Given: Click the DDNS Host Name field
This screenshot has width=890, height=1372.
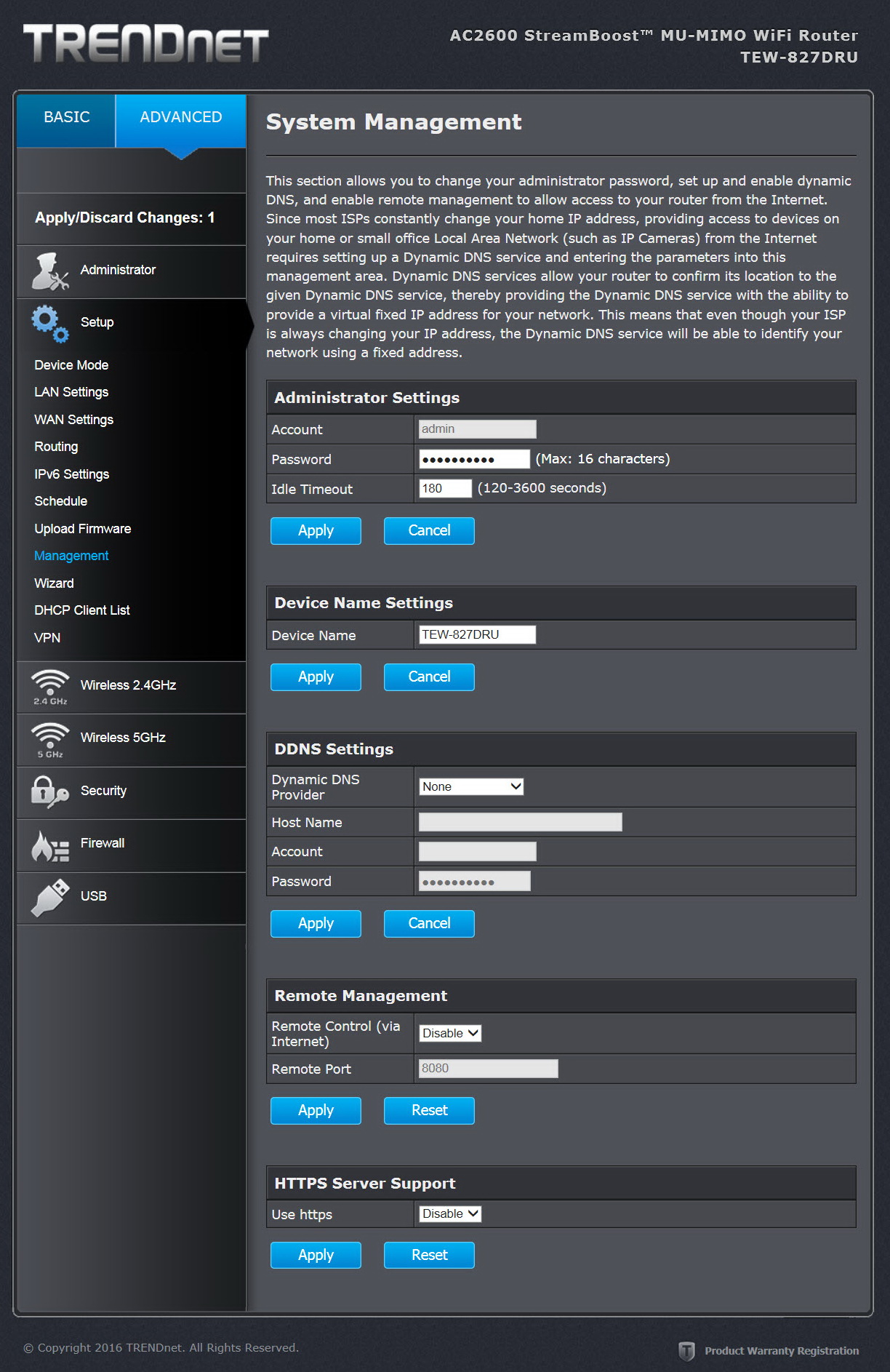Looking at the screenshot, I should point(520,822).
